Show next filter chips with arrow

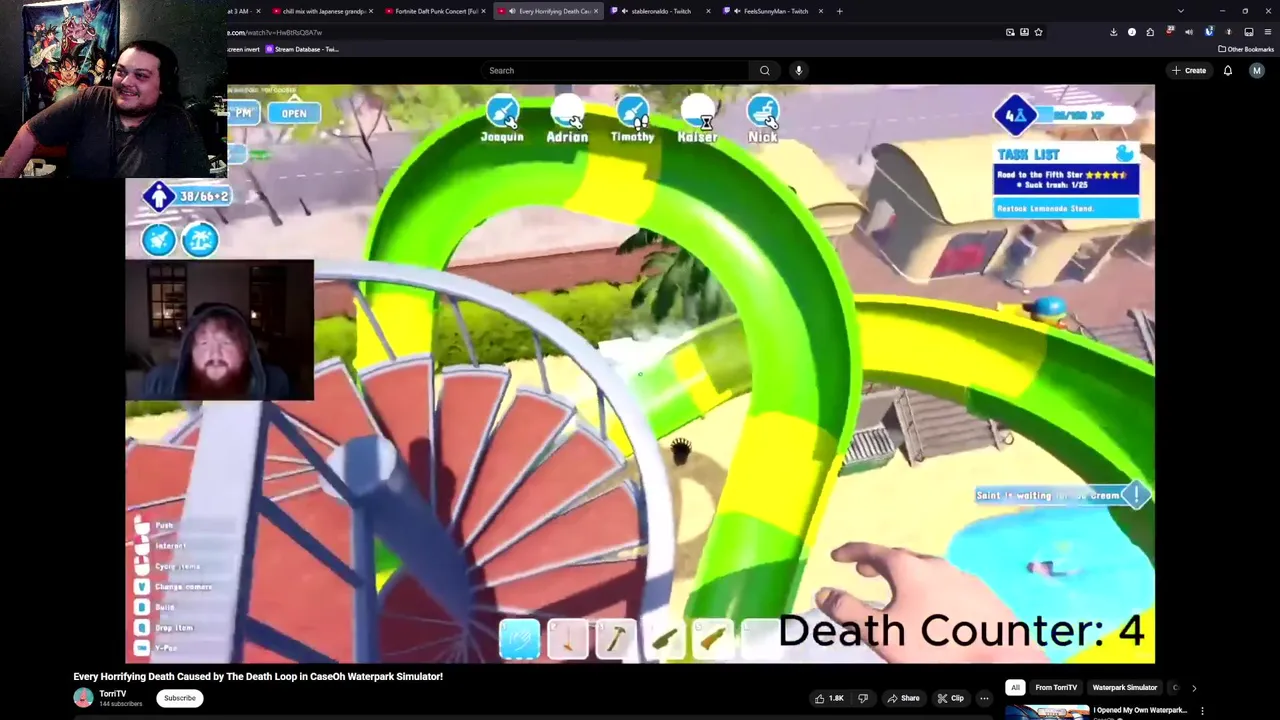(x=1193, y=687)
